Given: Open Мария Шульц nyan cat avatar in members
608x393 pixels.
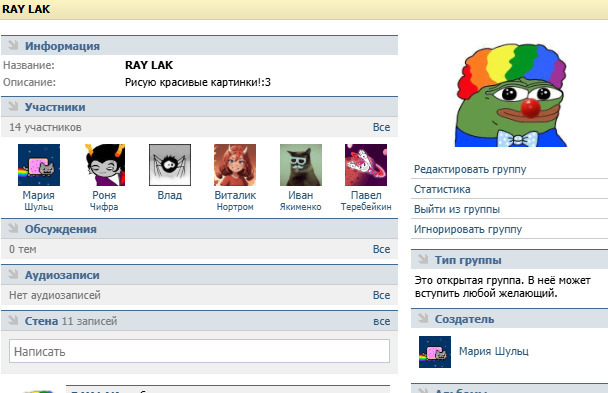Looking at the screenshot, I should (x=39, y=165).
